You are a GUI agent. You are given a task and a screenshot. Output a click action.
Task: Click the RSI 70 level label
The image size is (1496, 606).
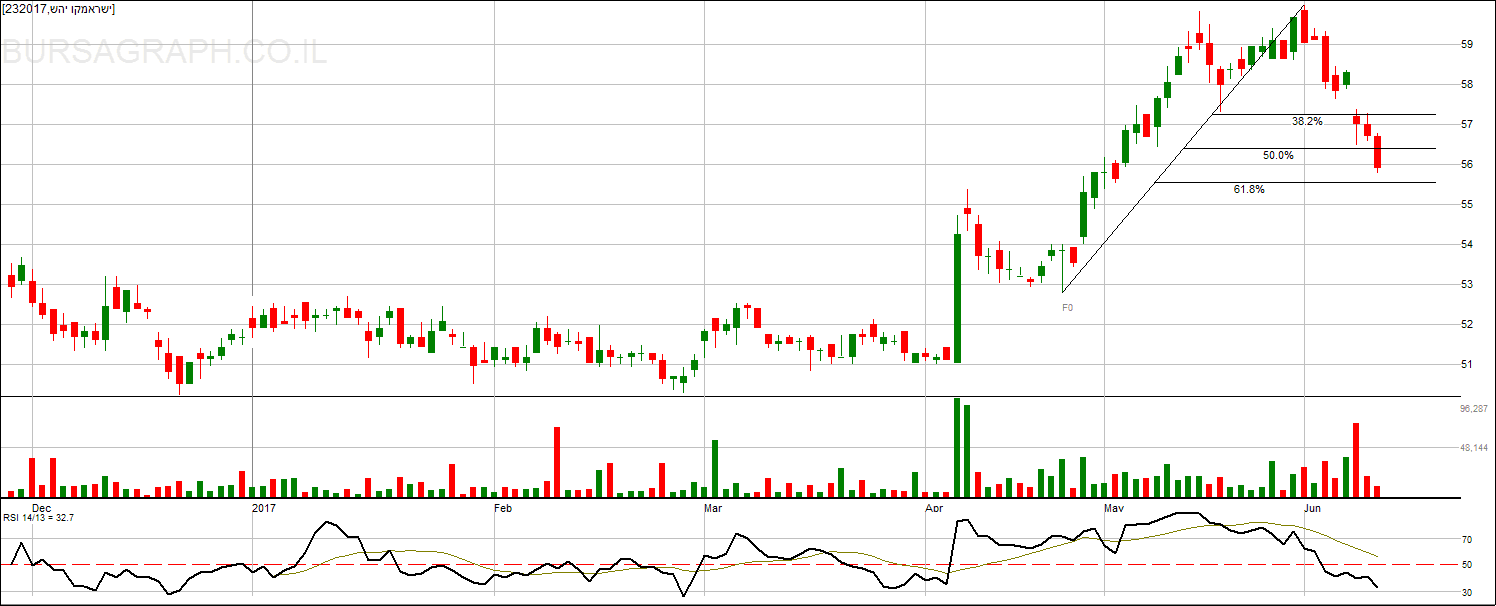tap(1466, 540)
